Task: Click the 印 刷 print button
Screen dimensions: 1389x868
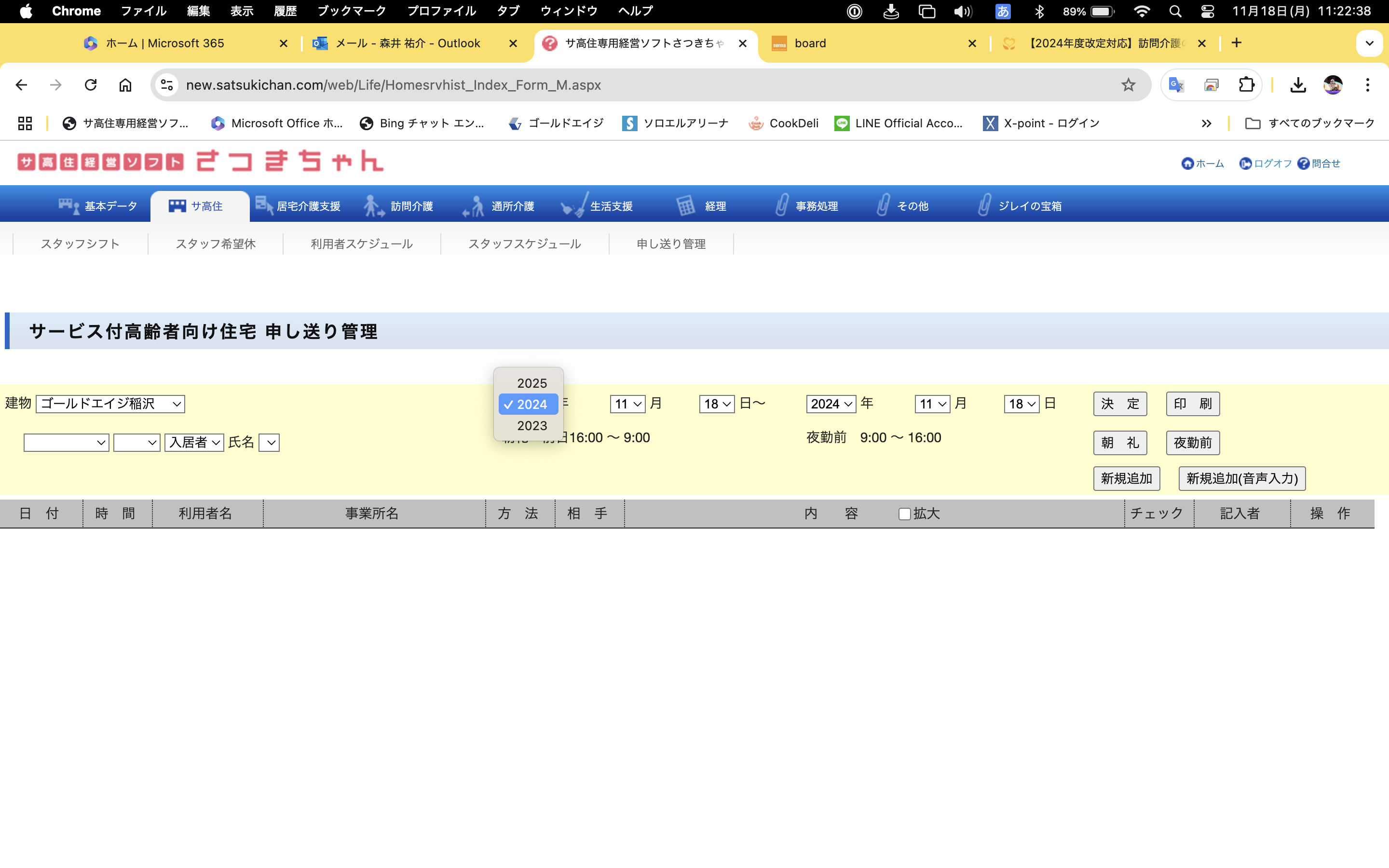Action: (x=1192, y=404)
